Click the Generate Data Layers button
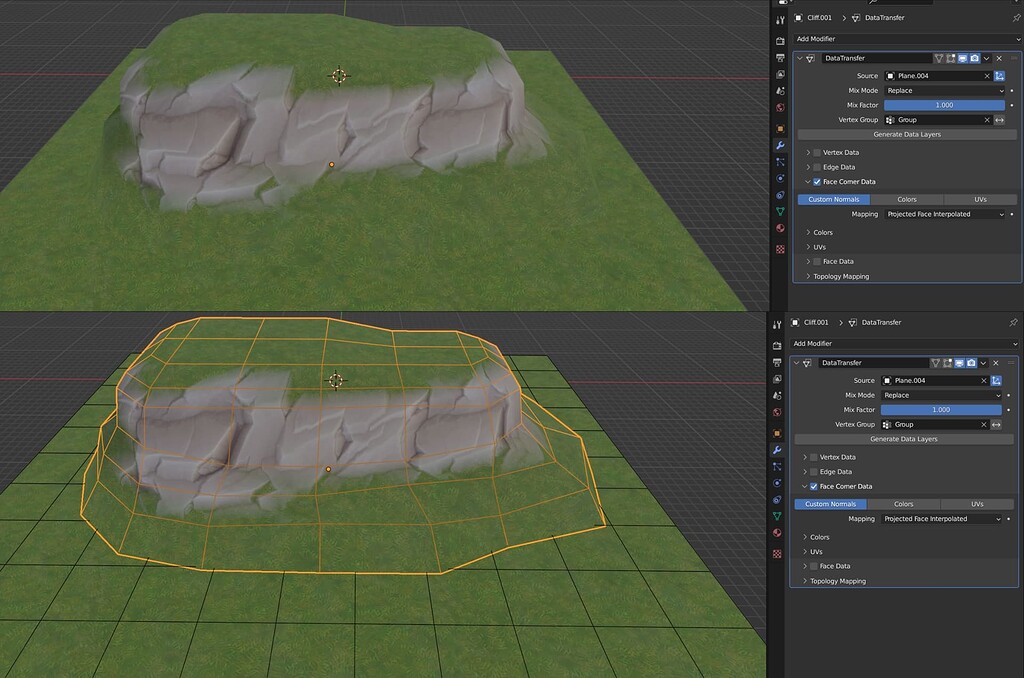Screen dimensions: 1024x678 905,134
